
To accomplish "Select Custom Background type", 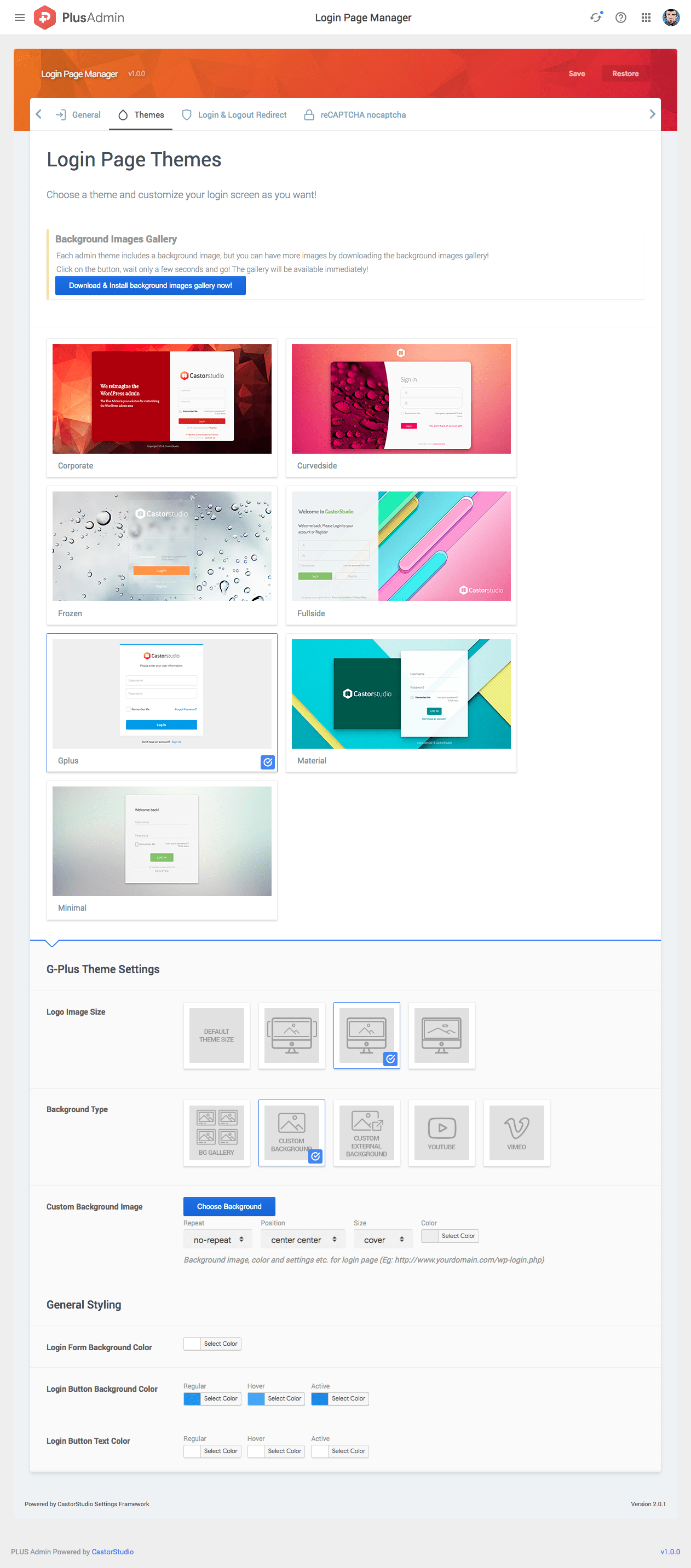I will tap(292, 1133).
